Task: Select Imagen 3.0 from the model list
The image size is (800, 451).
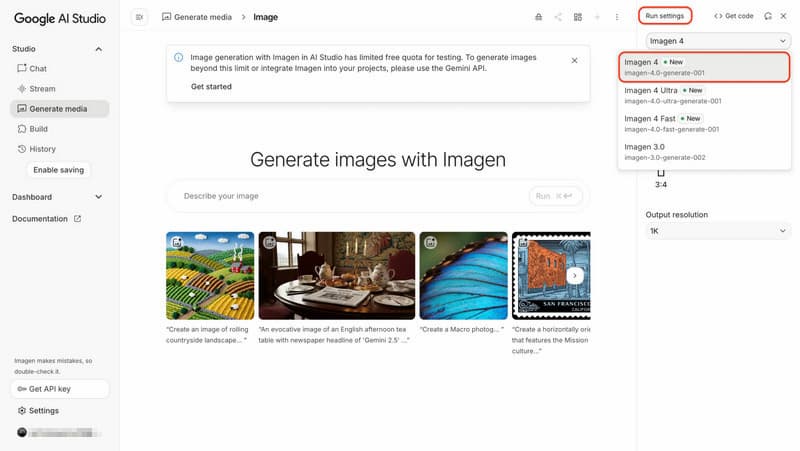Action: click(x=704, y=152)
